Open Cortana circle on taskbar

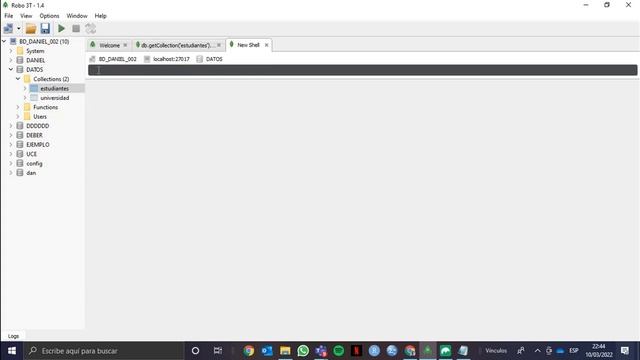[x=195, y=351]
